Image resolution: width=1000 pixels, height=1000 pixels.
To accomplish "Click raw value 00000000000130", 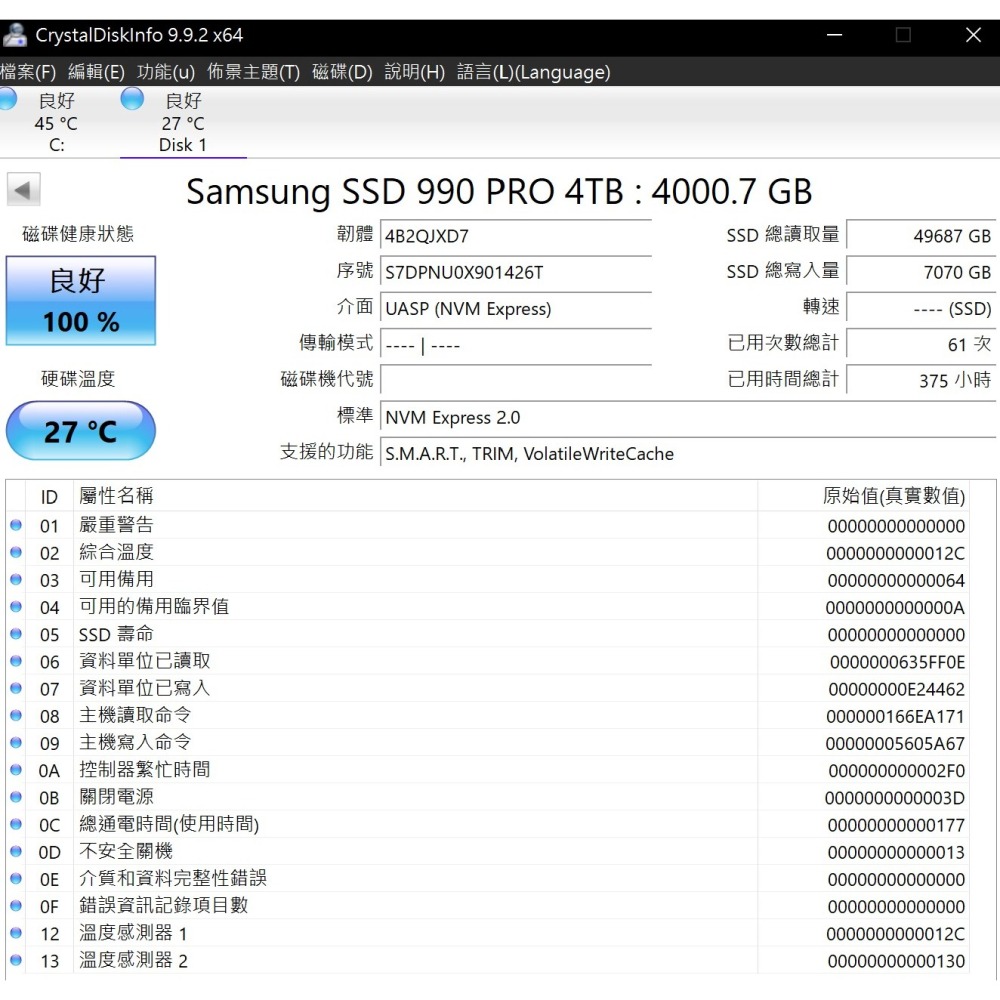I will pos(896,961).
